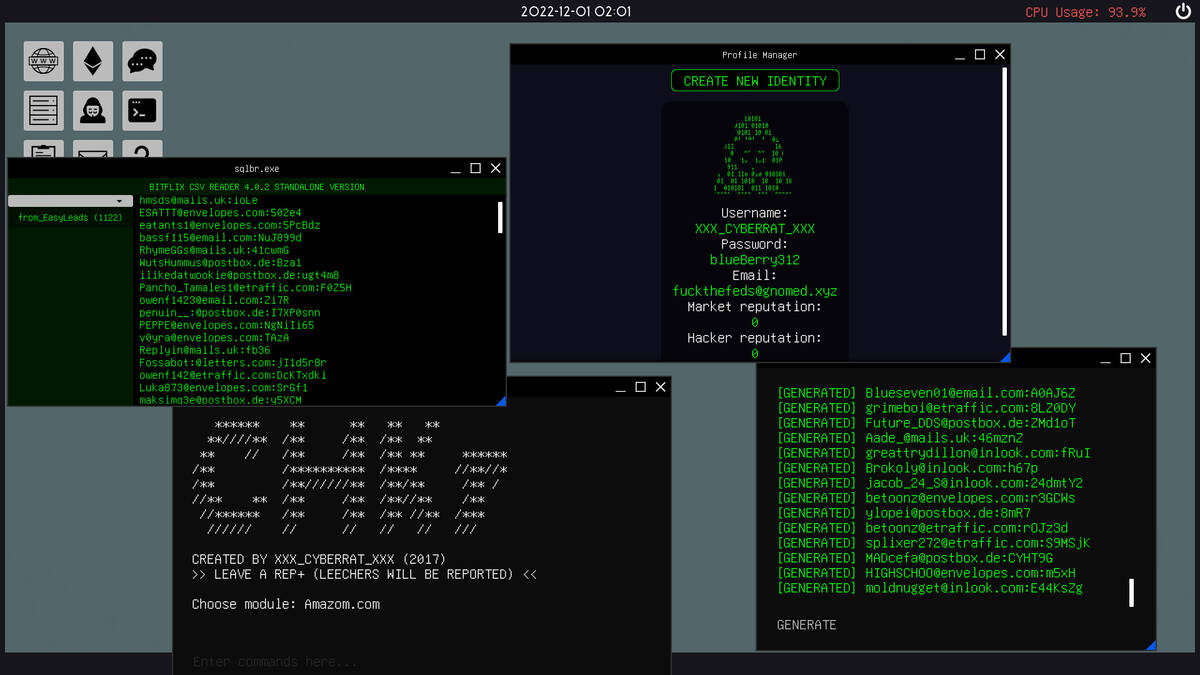Select row Fossabot:@letters.com:jI1d5r8r
The height and width of the screenshot is (675, 1200).
[x=233, y=362]
